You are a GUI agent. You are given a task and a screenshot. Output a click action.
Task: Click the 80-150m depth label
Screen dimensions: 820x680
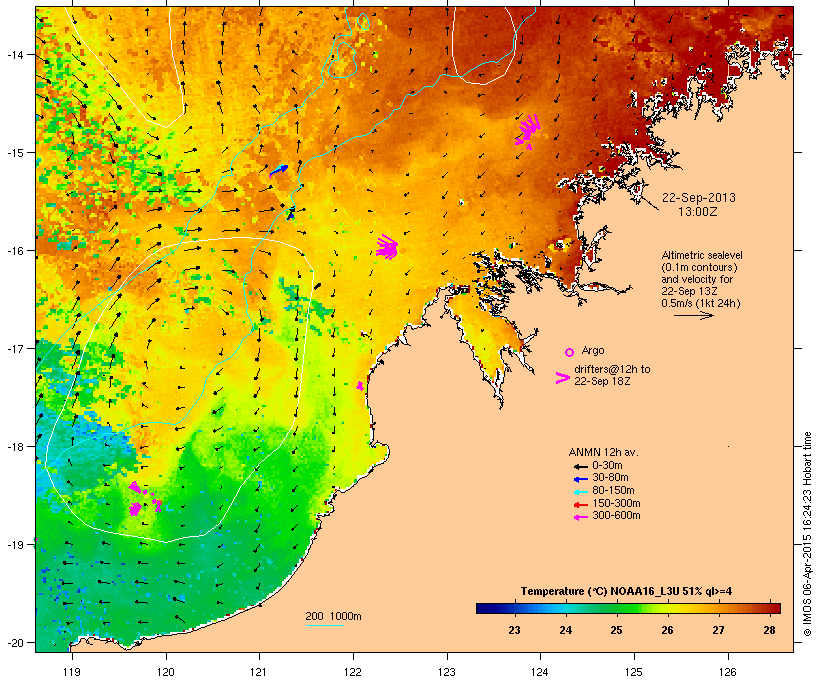[613, 491]
